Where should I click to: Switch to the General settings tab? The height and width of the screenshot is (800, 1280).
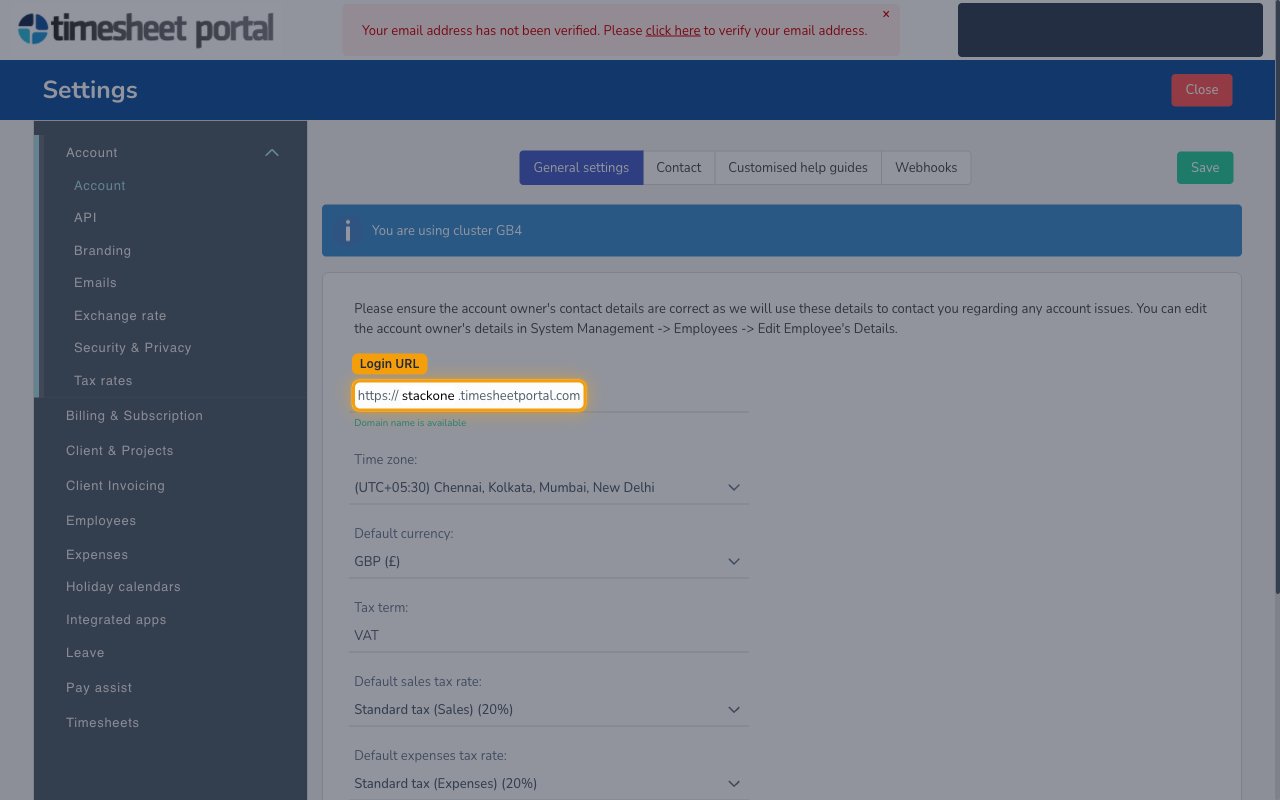click(581, 168)
